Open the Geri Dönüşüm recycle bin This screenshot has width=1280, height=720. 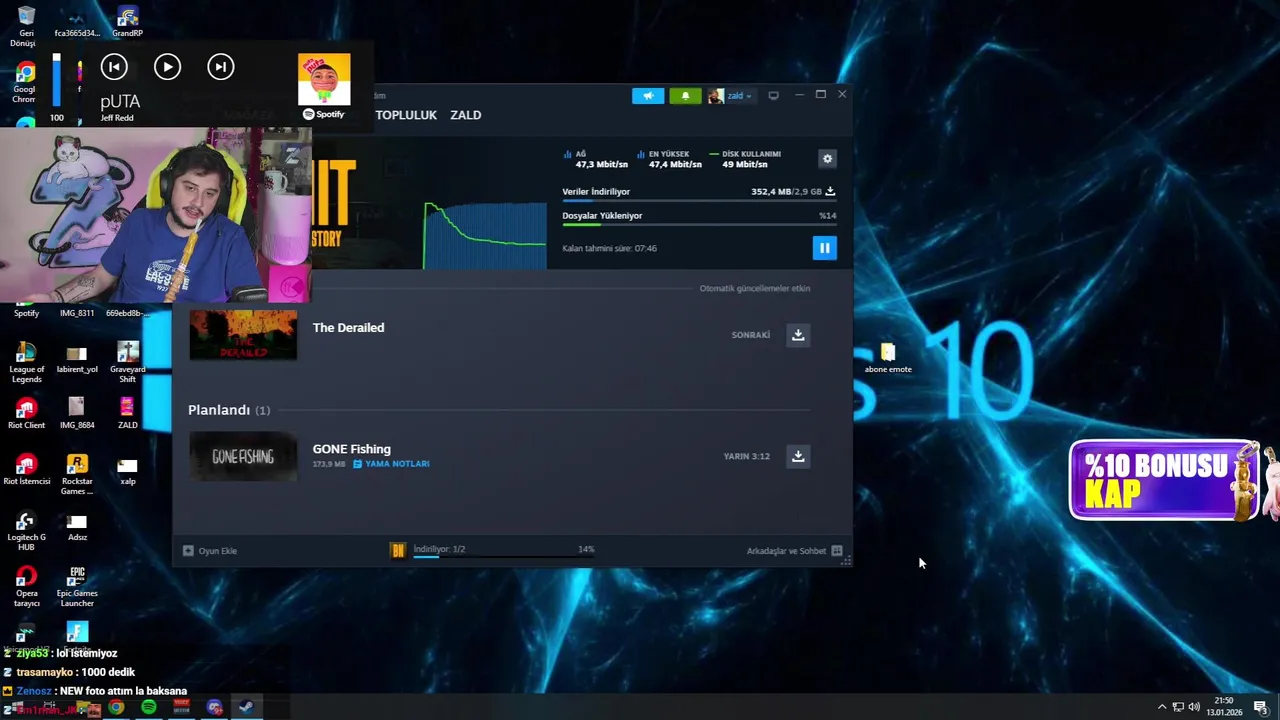click(x=25, y=25)
